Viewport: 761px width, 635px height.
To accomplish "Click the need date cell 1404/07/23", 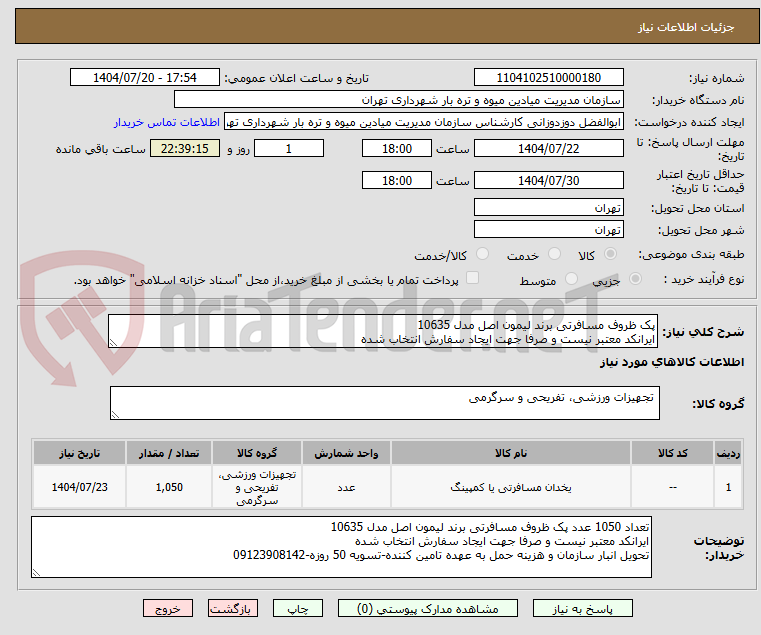I will 80,487.
